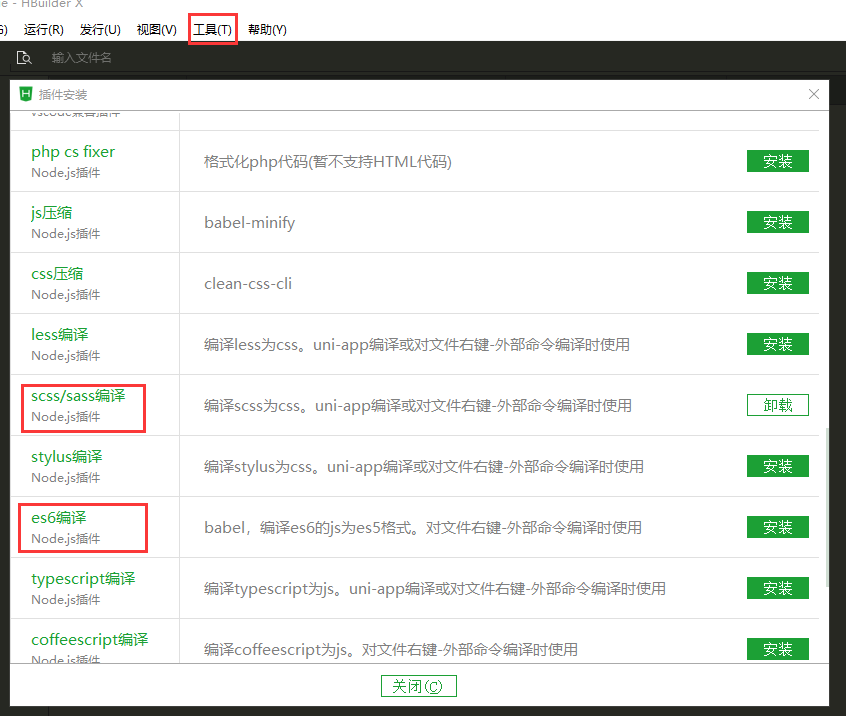
Task: Open the 视图(V) menu
Action: (x=156, y=30)
